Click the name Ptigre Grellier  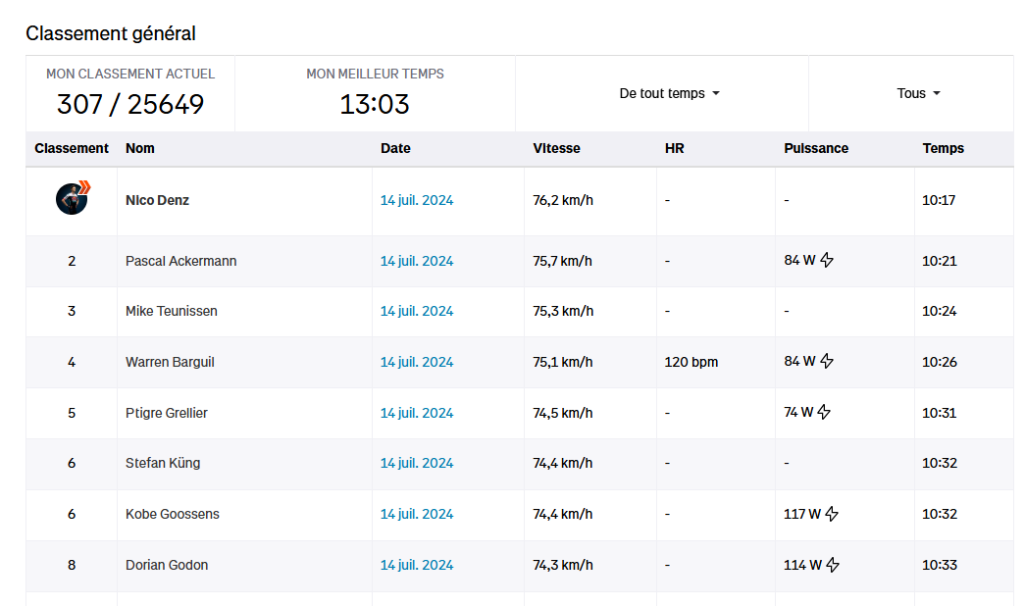point(167,413)
